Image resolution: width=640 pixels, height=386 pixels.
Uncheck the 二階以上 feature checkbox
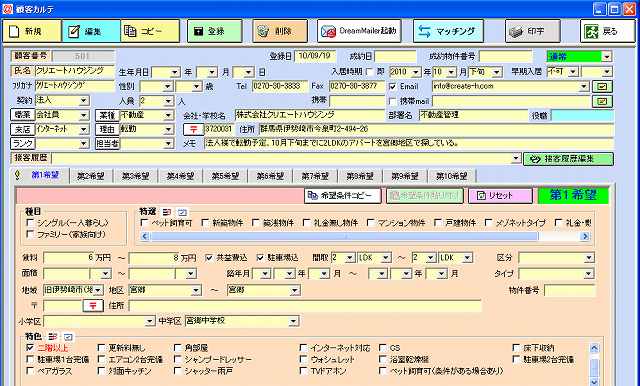[x=29, y=348]
